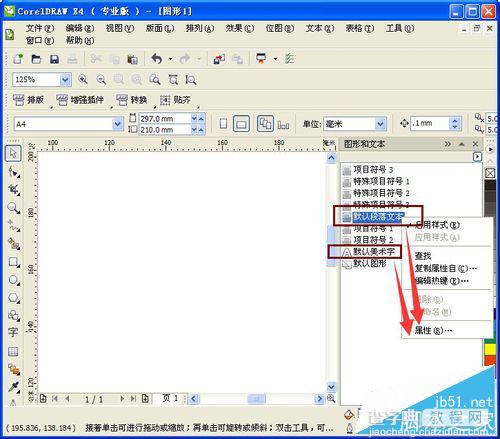Image resolution: width=500 pixels, height=439 pixels.
Task: Select the 项目符号 3 style
Action: point(368,170)
